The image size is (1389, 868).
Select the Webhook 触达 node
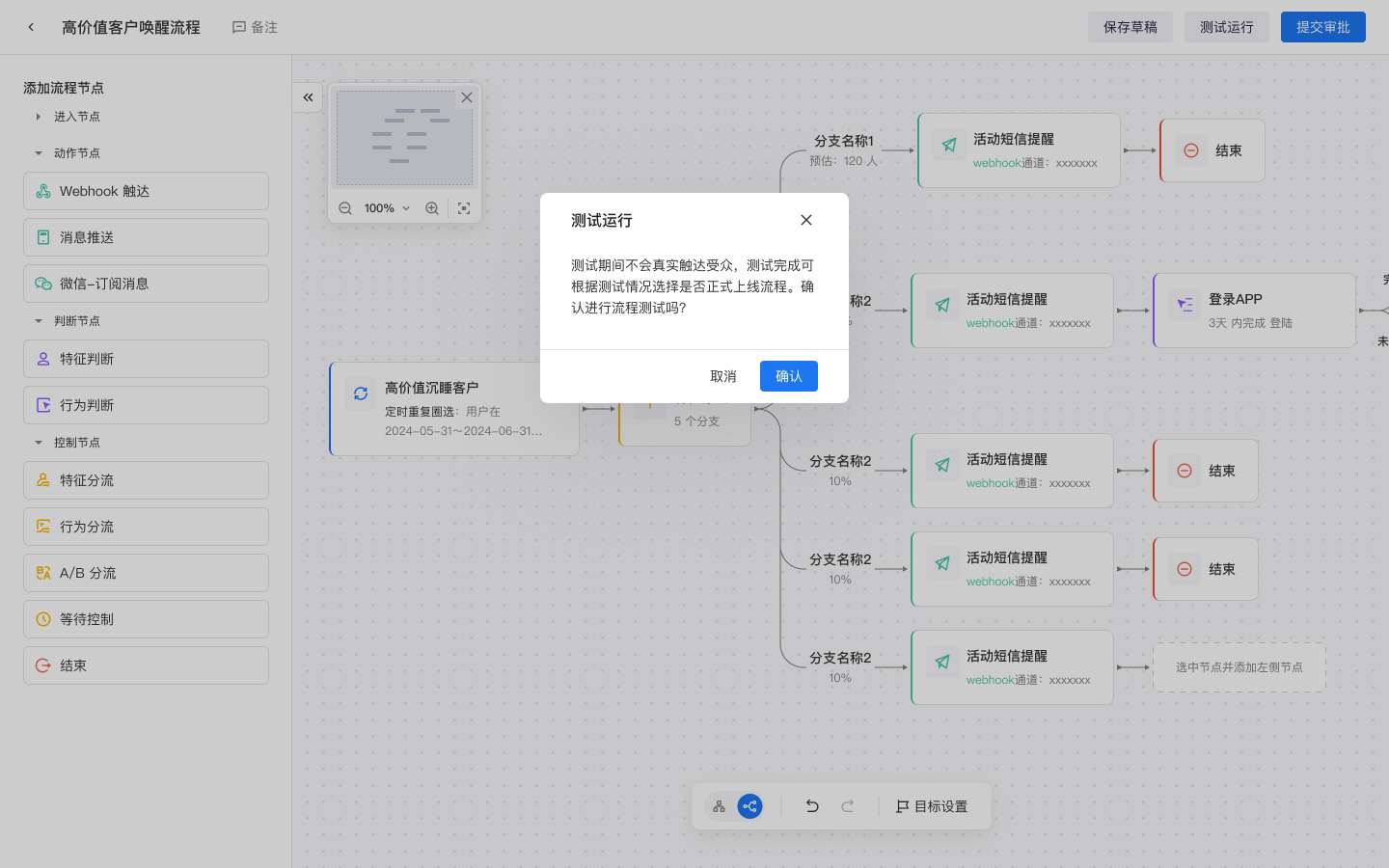pyautogui.click(x=146, y=191)
